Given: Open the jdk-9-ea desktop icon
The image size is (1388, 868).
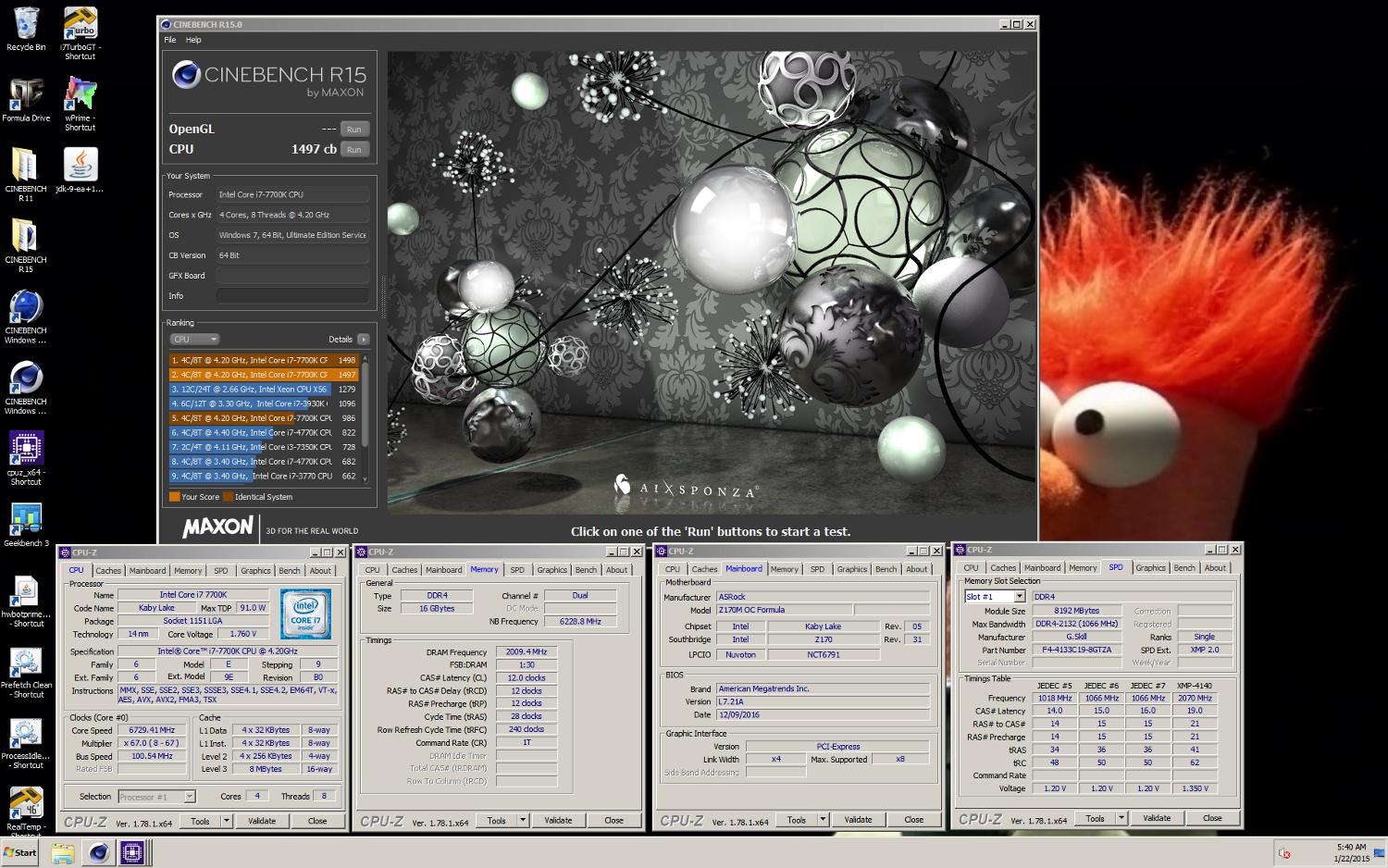Looking at the screenshot, I should (81, 170).
